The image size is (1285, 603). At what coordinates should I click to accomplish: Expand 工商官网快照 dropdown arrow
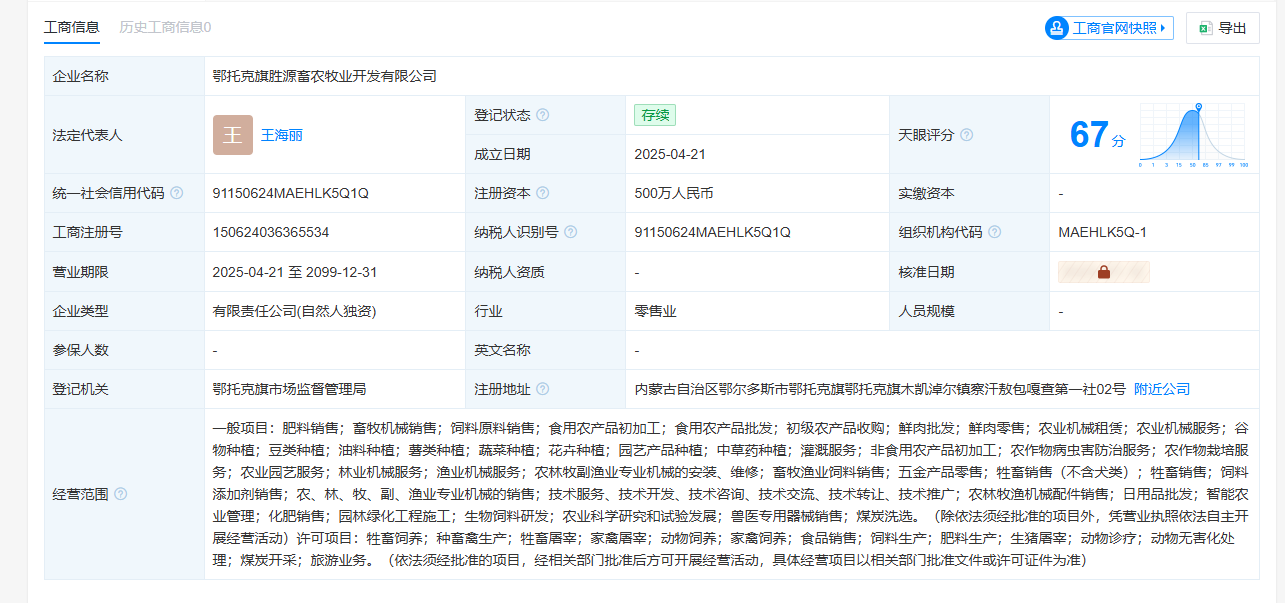coord(1163,28)
